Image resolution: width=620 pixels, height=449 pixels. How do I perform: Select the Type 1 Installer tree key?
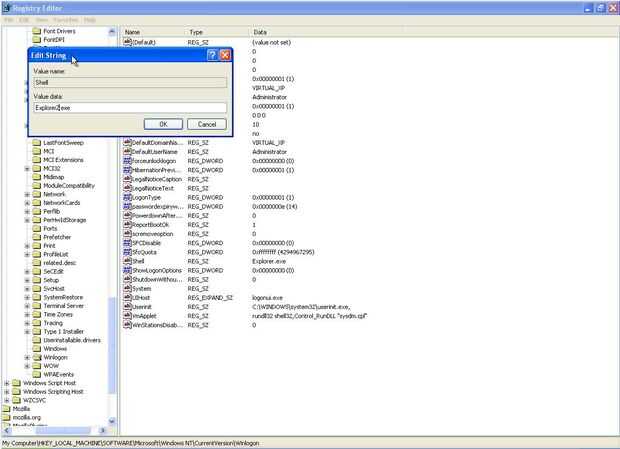[x=64, y=331]
